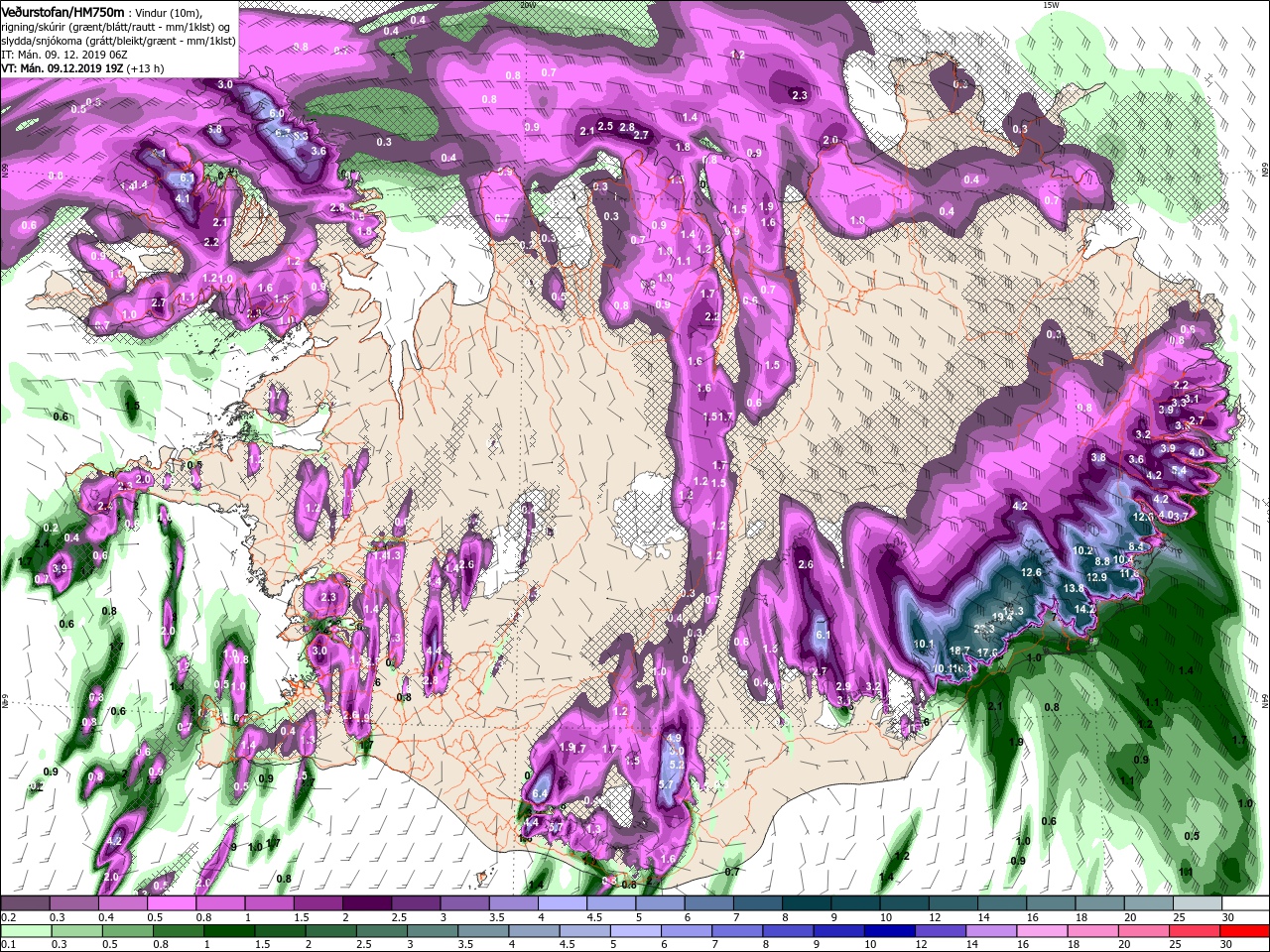The height and width of the screenshot is (952, 1270).
Task: Click the 15W longitude label at the top edge
Action: point(1051,4)
